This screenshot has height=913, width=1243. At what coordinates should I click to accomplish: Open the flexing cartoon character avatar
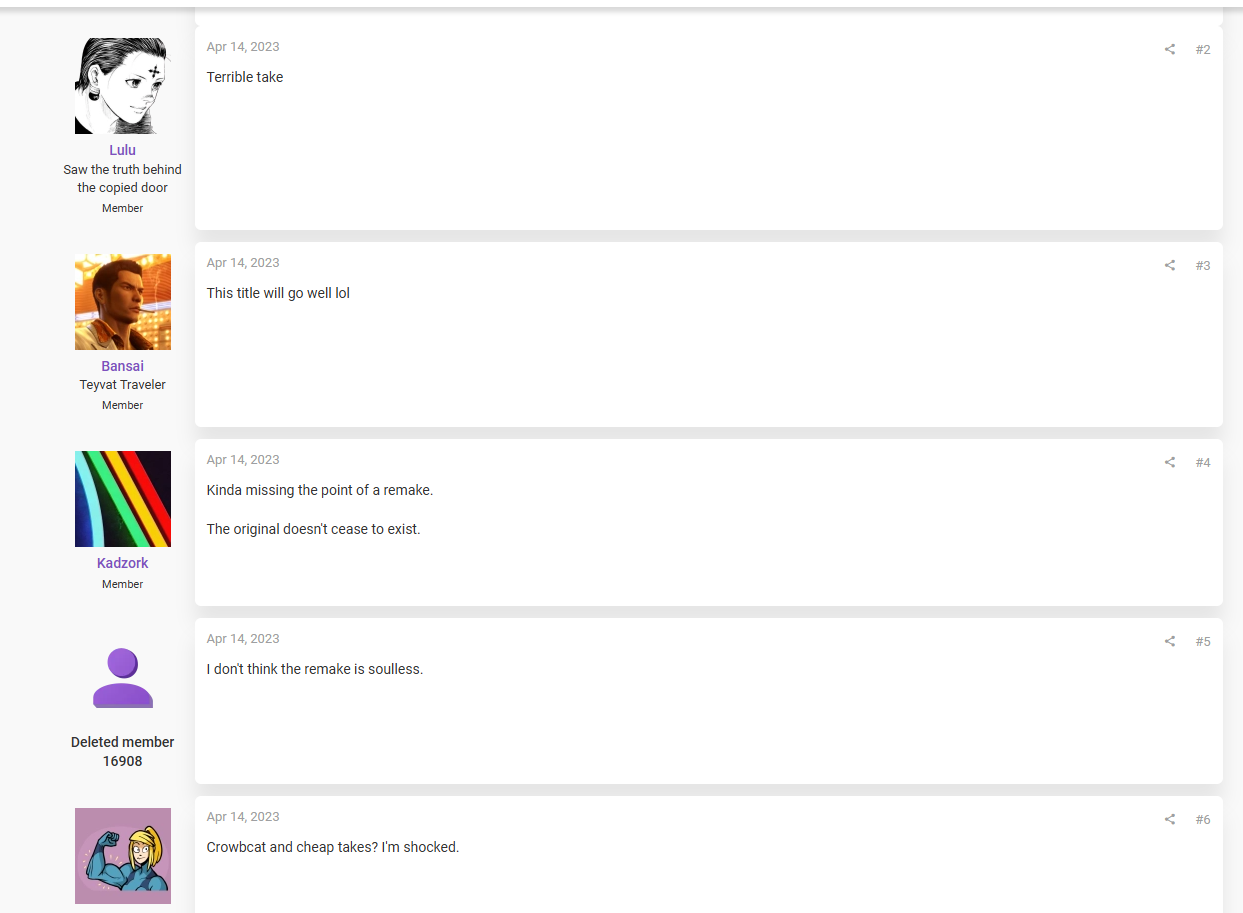123,856
